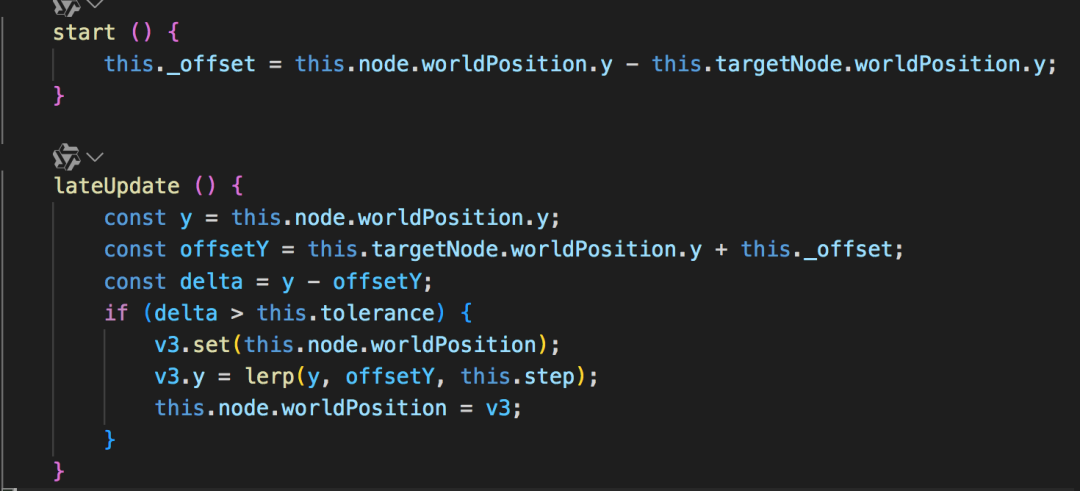Click the closing brace of the if block
This screenshot has width=1080, height=491.
(x=110, y=439)
